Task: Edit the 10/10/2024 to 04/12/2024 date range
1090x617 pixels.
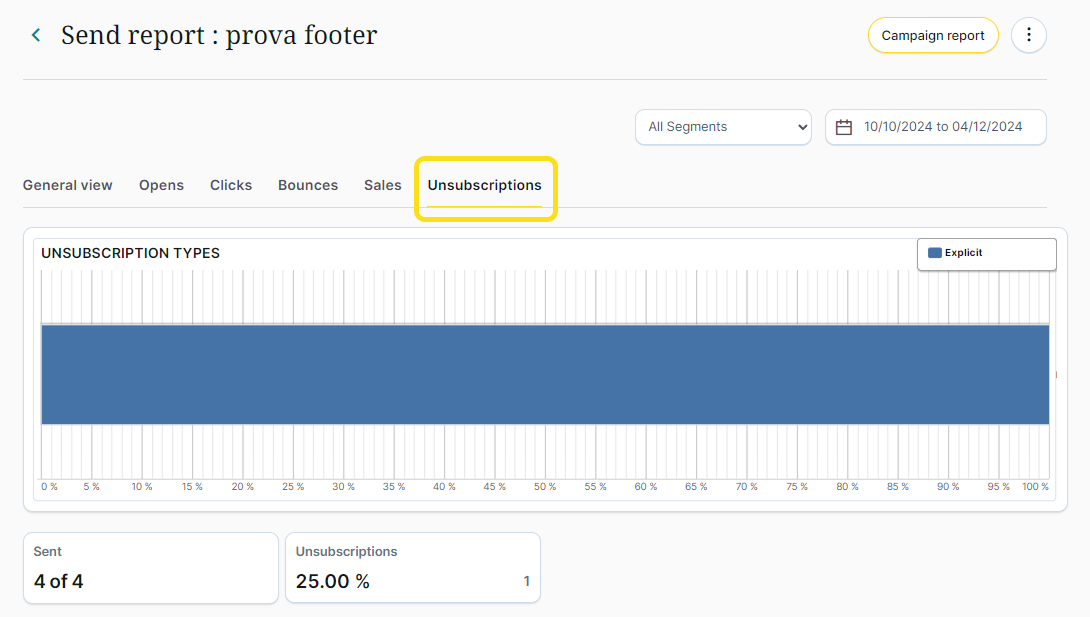Action: click(943, 127)
